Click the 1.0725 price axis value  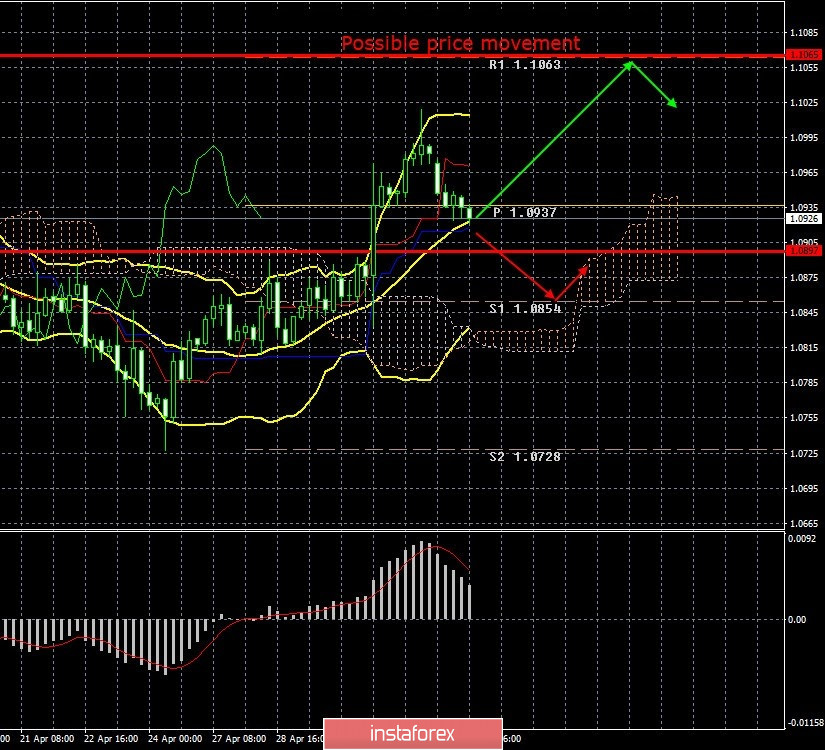pos(804,454)
